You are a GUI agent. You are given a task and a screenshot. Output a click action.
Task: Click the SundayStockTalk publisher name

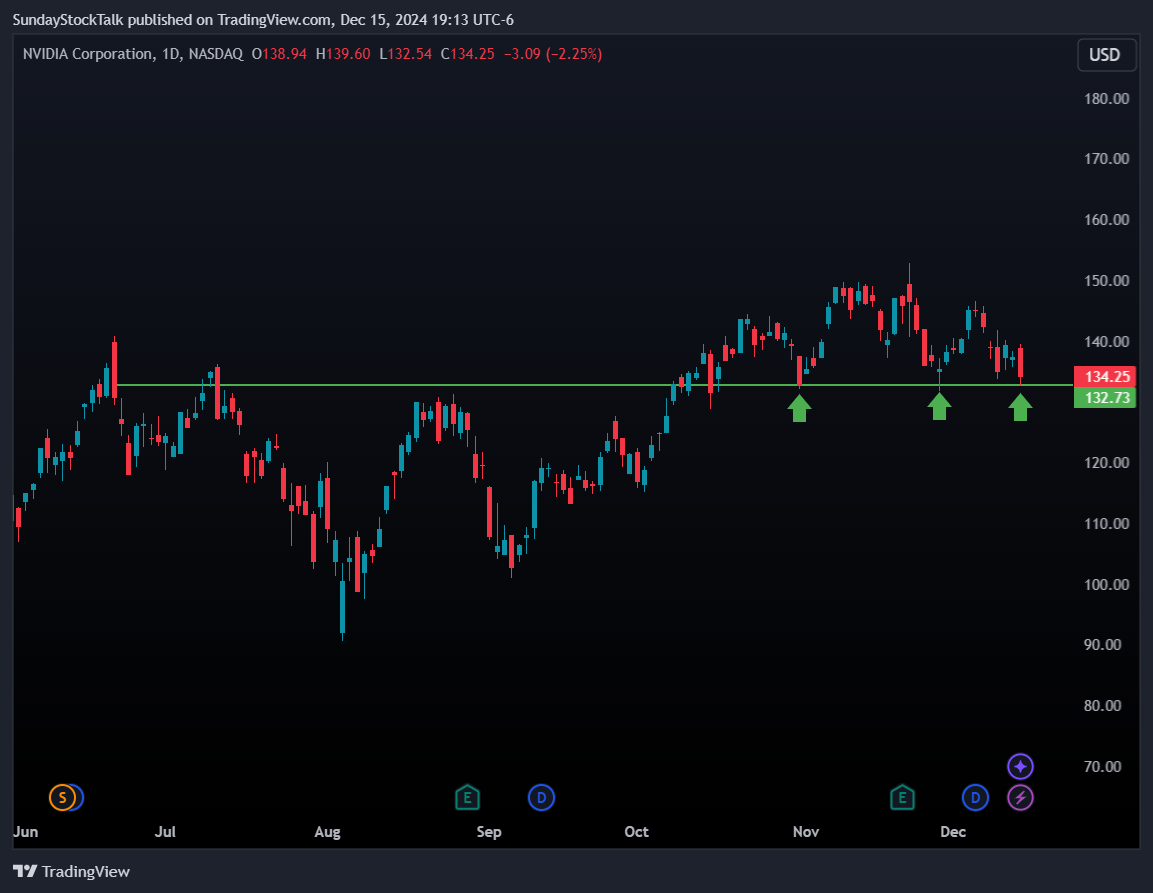(x=68, y=20)
